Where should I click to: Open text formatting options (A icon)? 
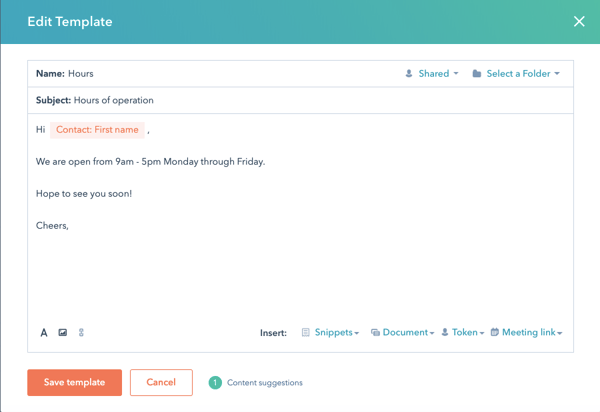click(44, 333)
